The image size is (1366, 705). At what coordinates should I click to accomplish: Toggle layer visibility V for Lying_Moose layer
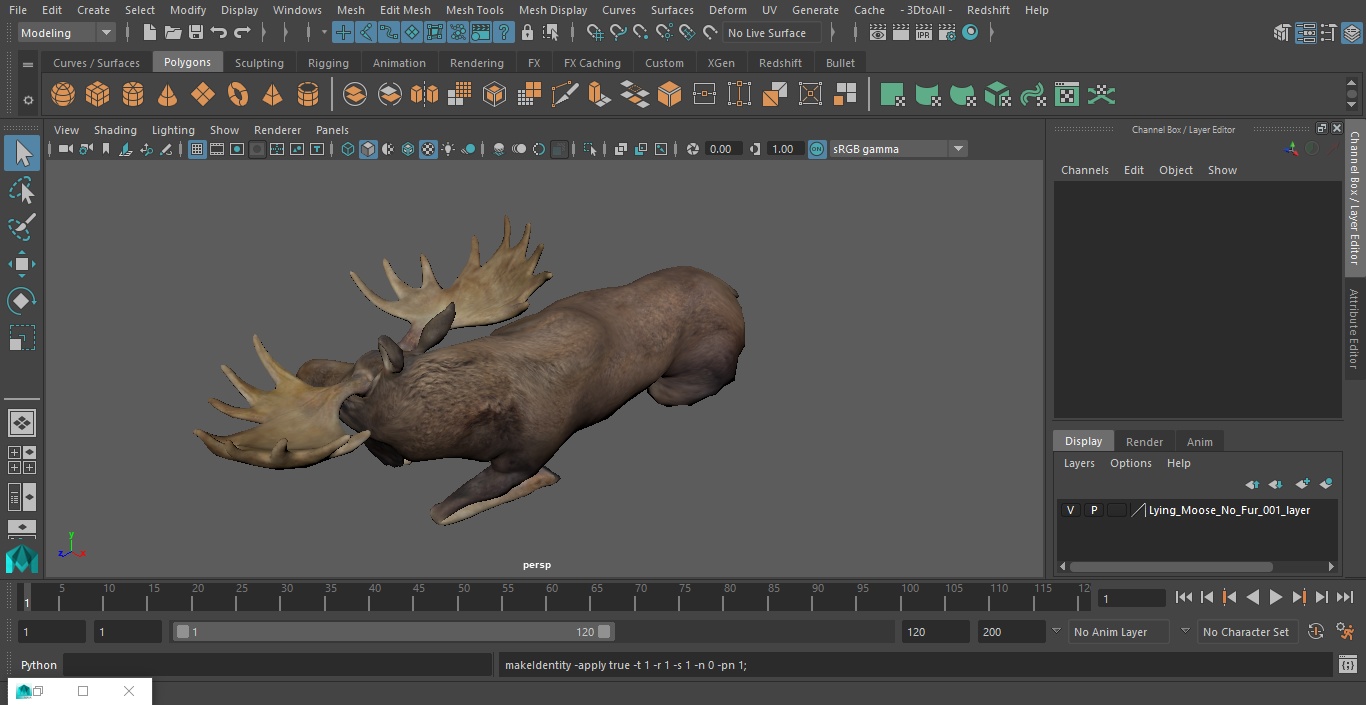click(1070, 510)
